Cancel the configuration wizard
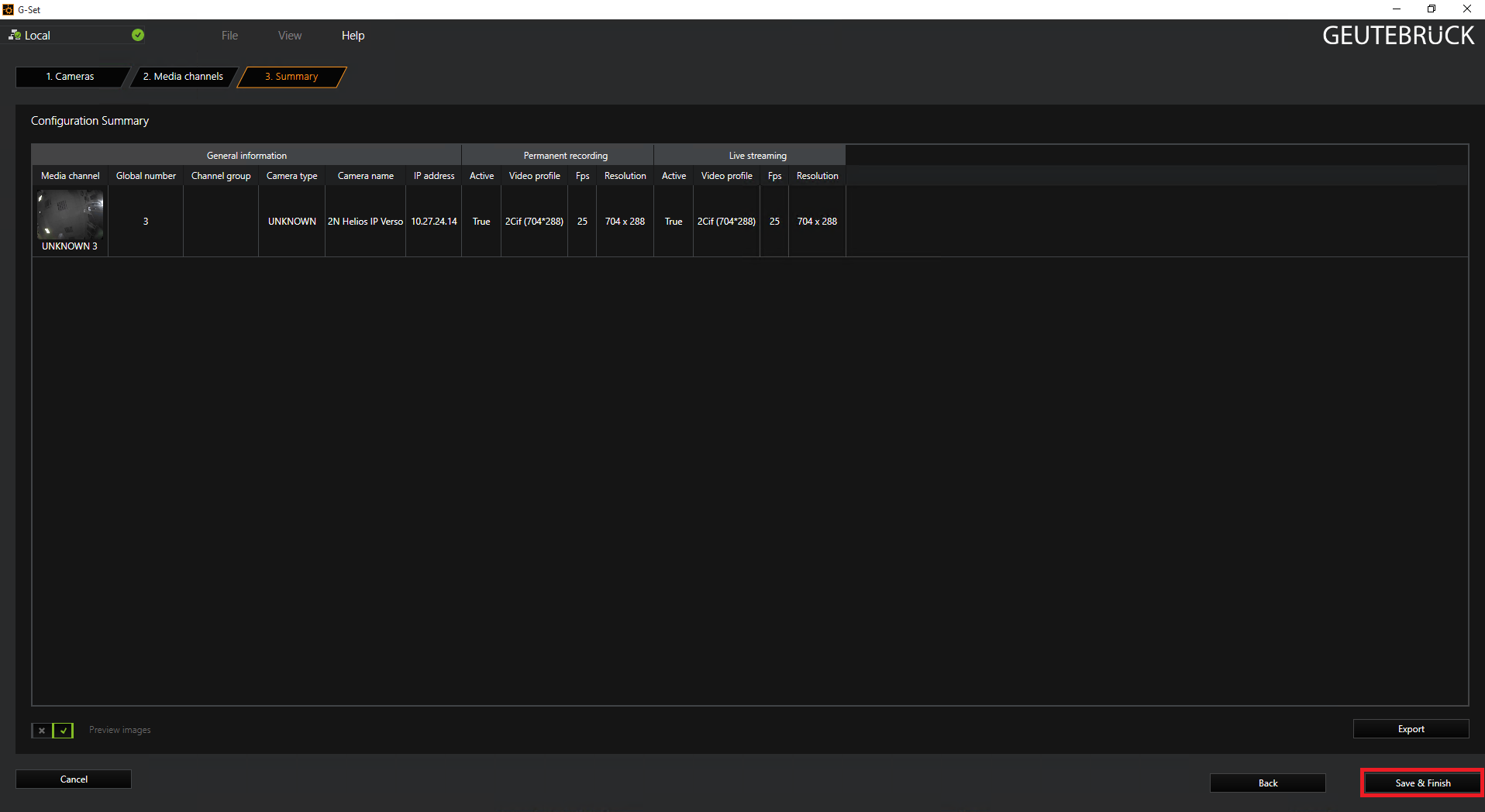1485x812 pixels. [x=74, y=779]
